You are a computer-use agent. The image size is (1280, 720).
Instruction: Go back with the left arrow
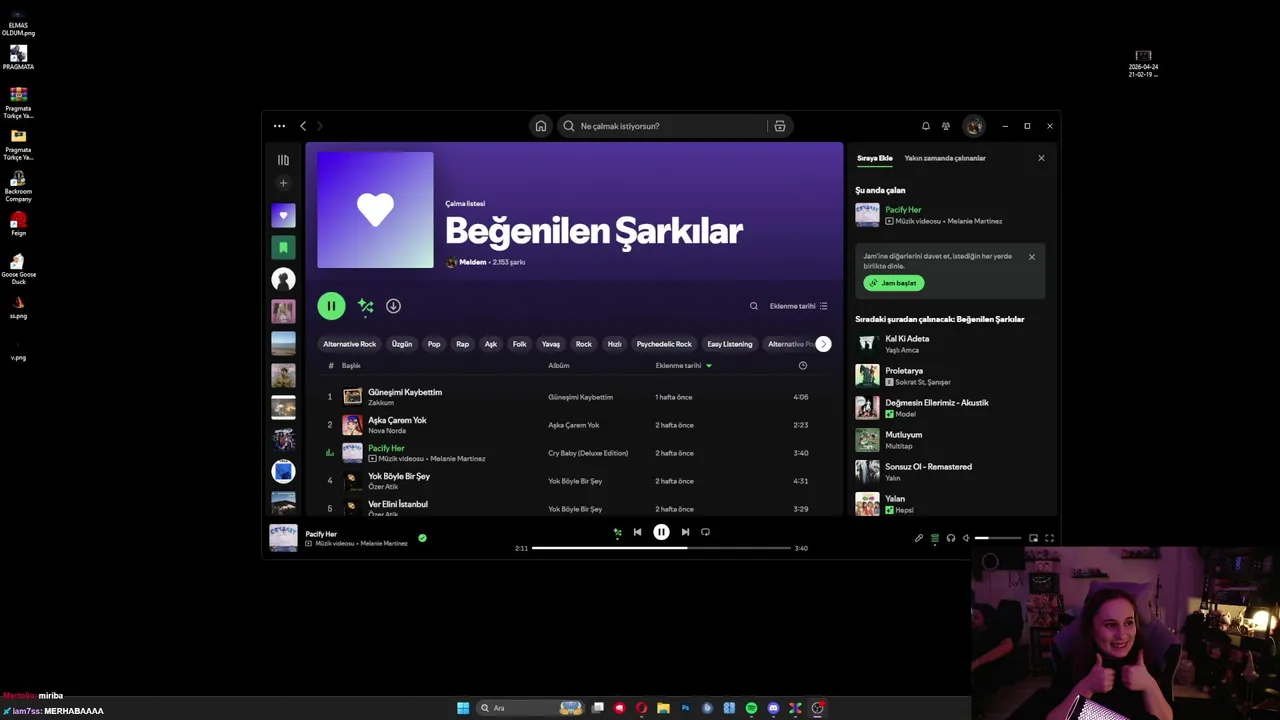pos(303,126)
